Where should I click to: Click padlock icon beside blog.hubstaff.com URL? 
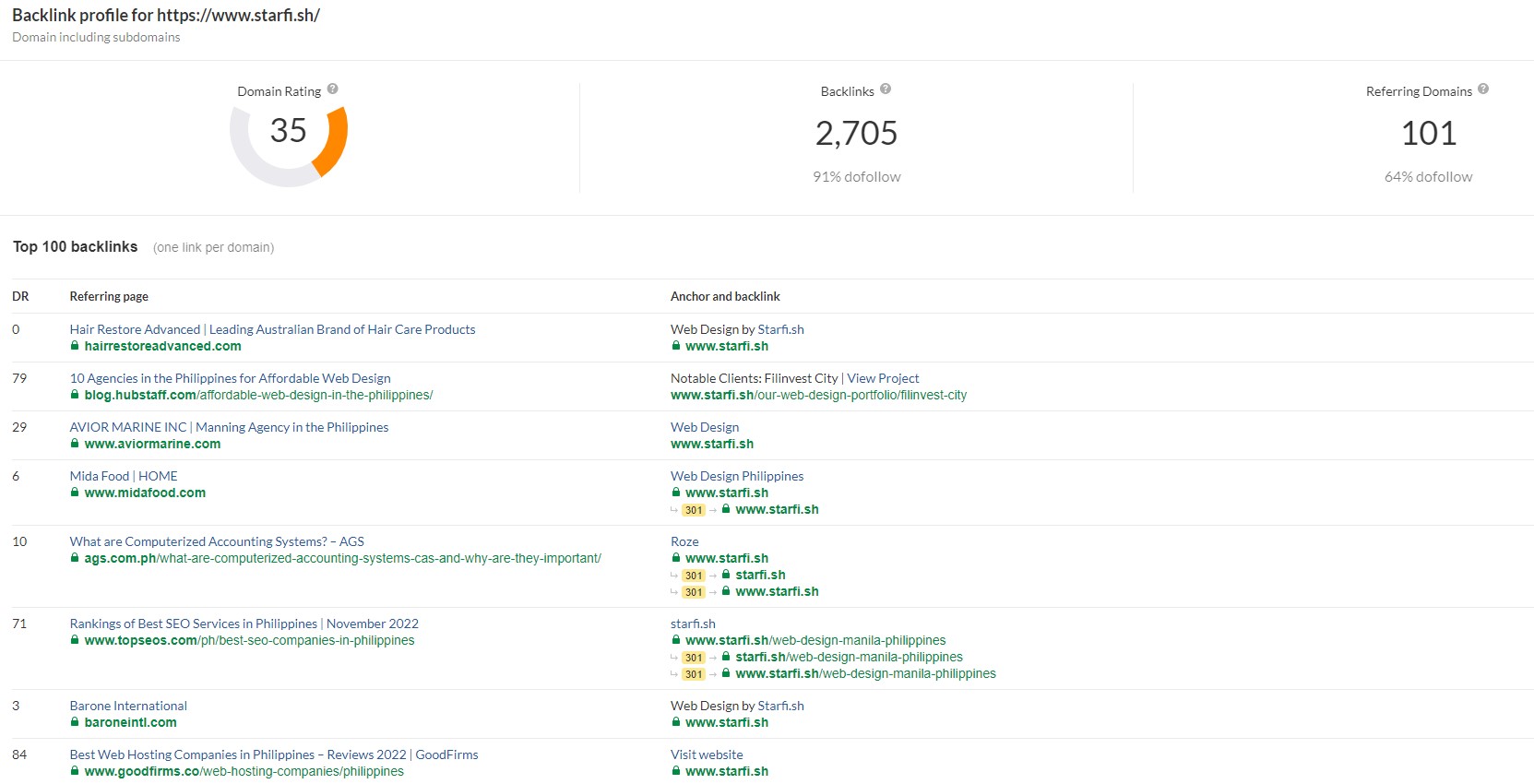[x=75, y=395]
